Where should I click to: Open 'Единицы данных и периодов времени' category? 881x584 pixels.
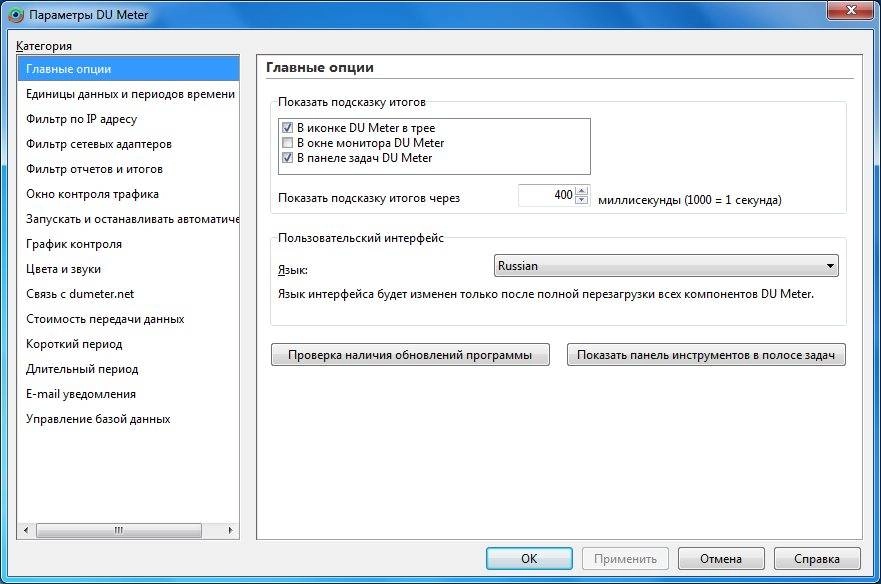point(128,94)
